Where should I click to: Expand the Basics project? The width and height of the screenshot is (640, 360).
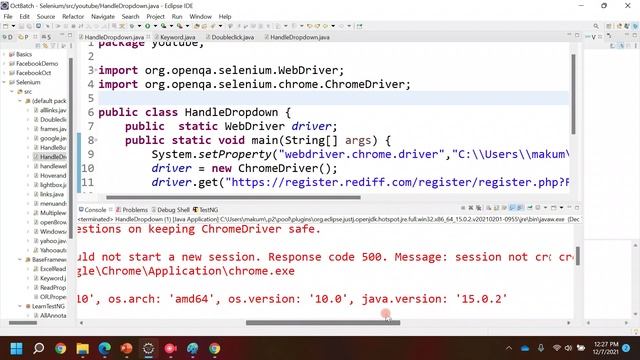[4, 54]
